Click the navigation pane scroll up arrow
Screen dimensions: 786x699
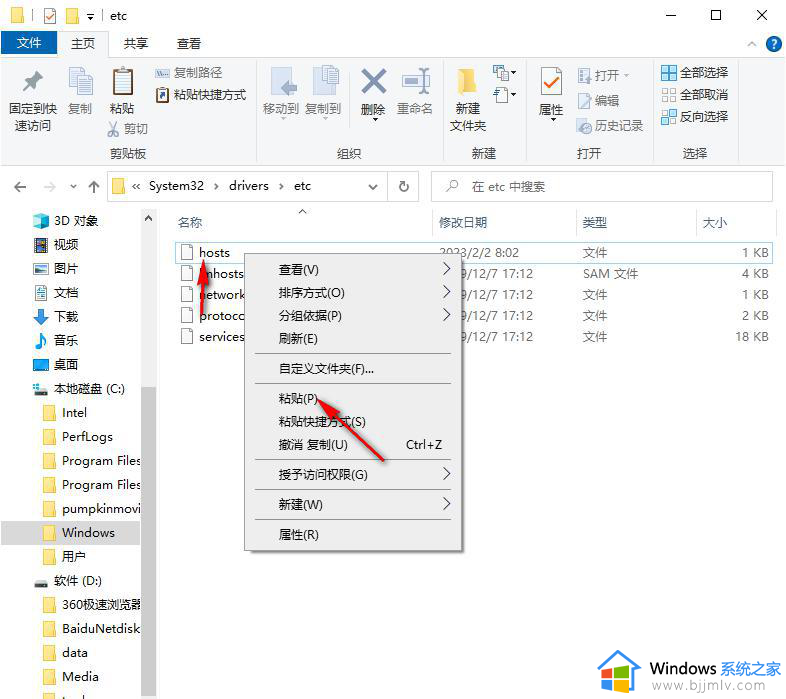[x=148, y=218]
